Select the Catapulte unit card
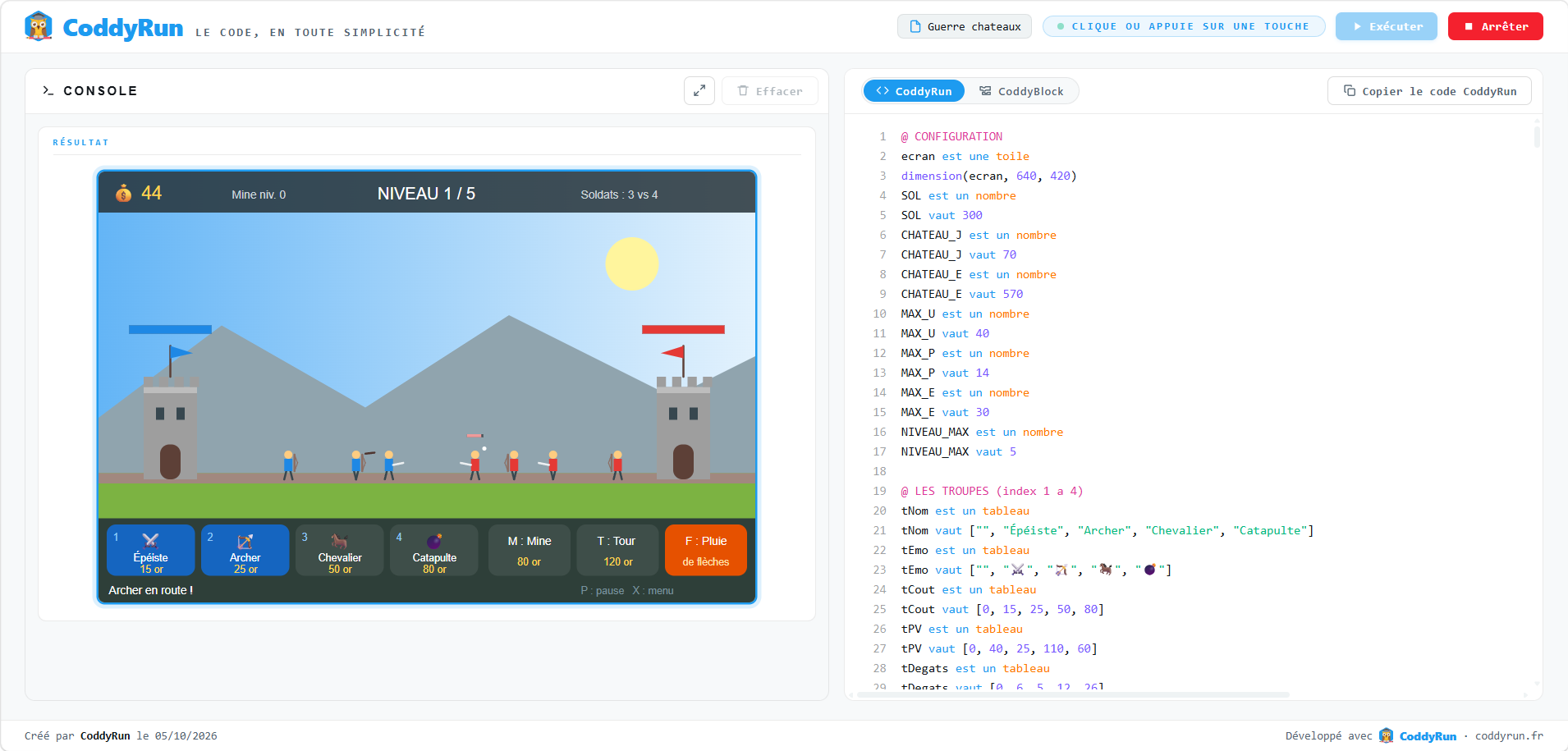The image size is (1568, 751). (x=434, y=550)
